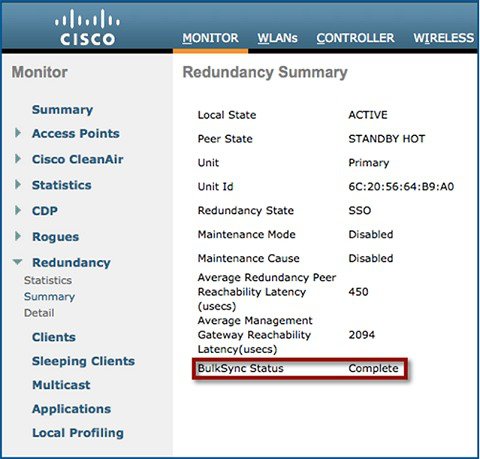Collapse the Redundancy section arrow

pos(18,262)
